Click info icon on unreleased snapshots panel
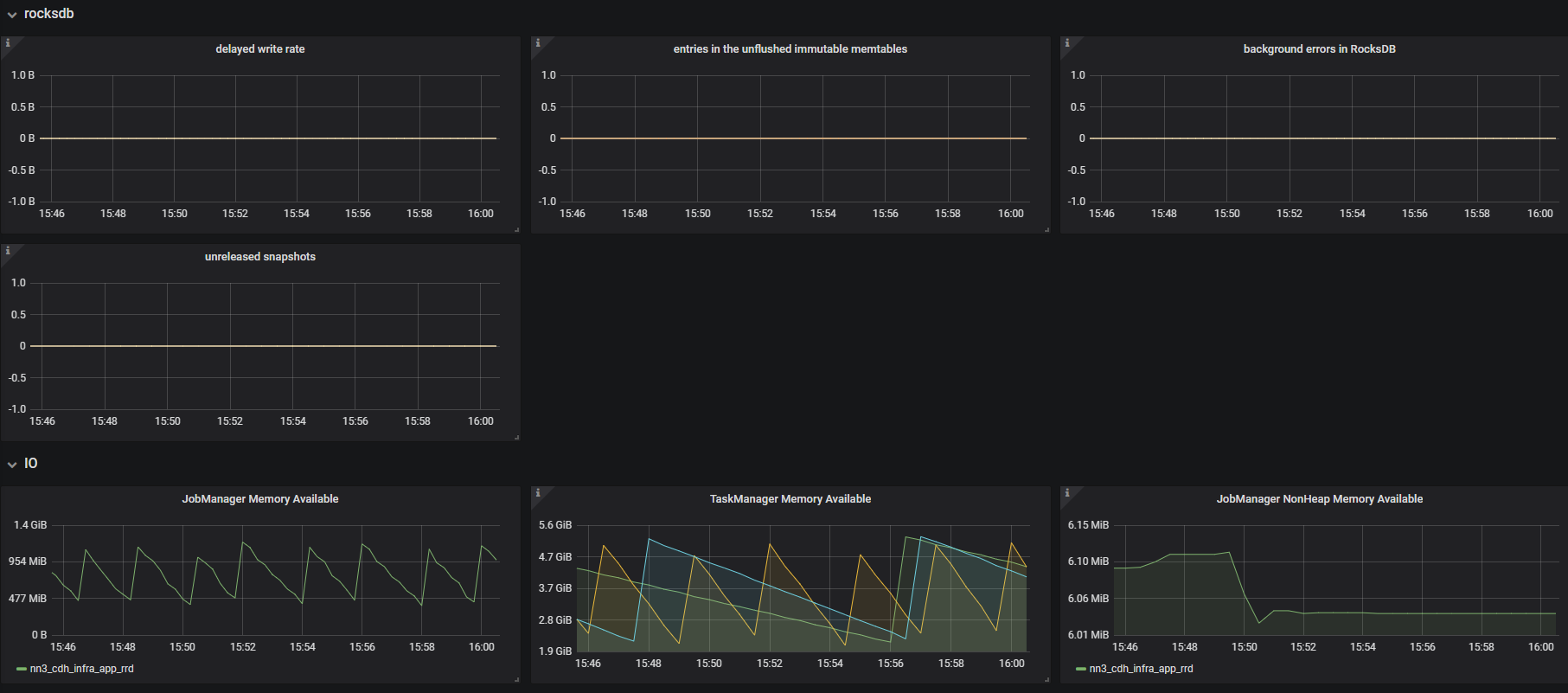 coord(7,250)
